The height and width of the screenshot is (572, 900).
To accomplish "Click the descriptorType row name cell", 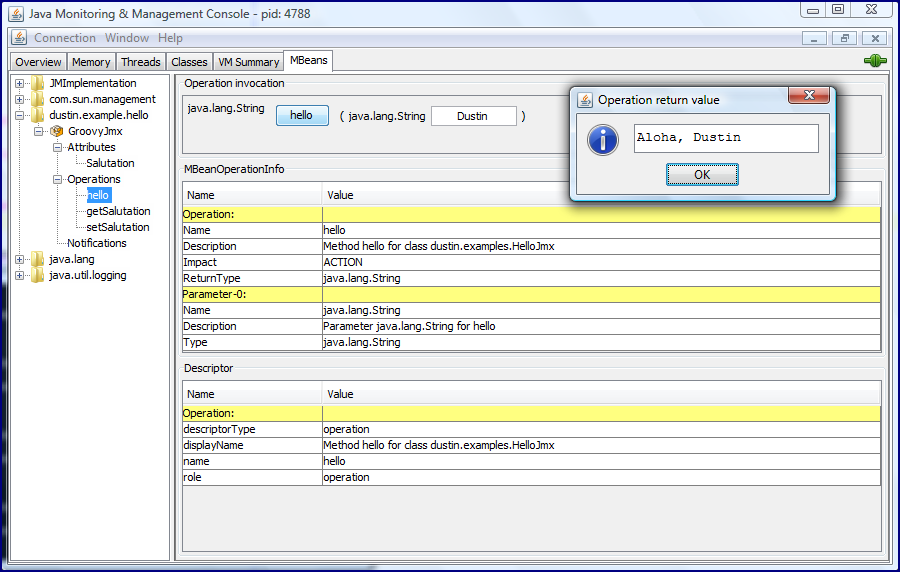I will [253, 429].
